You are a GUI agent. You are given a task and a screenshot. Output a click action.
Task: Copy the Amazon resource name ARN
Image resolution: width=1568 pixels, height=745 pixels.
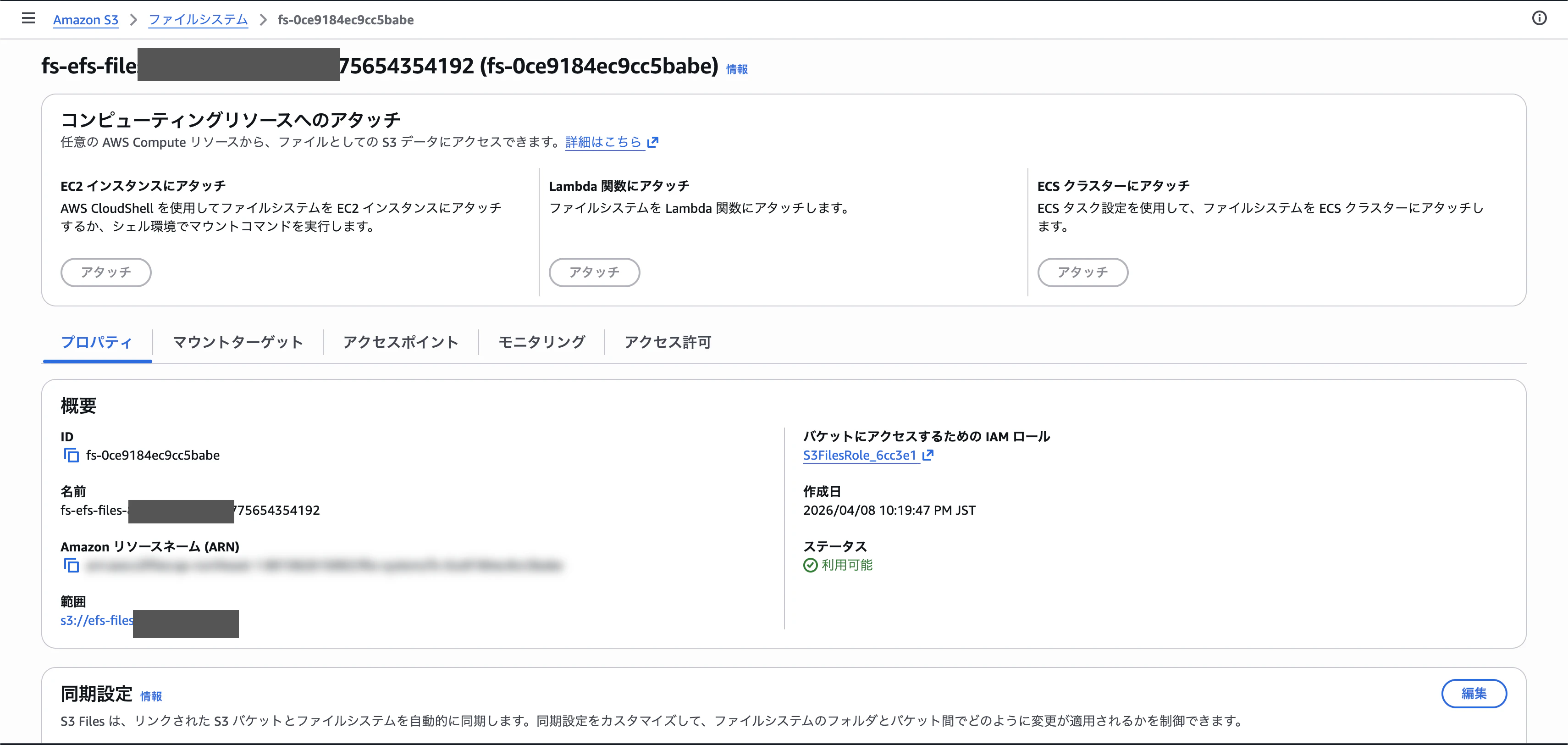pyautogui.click(x=71, y=565)
